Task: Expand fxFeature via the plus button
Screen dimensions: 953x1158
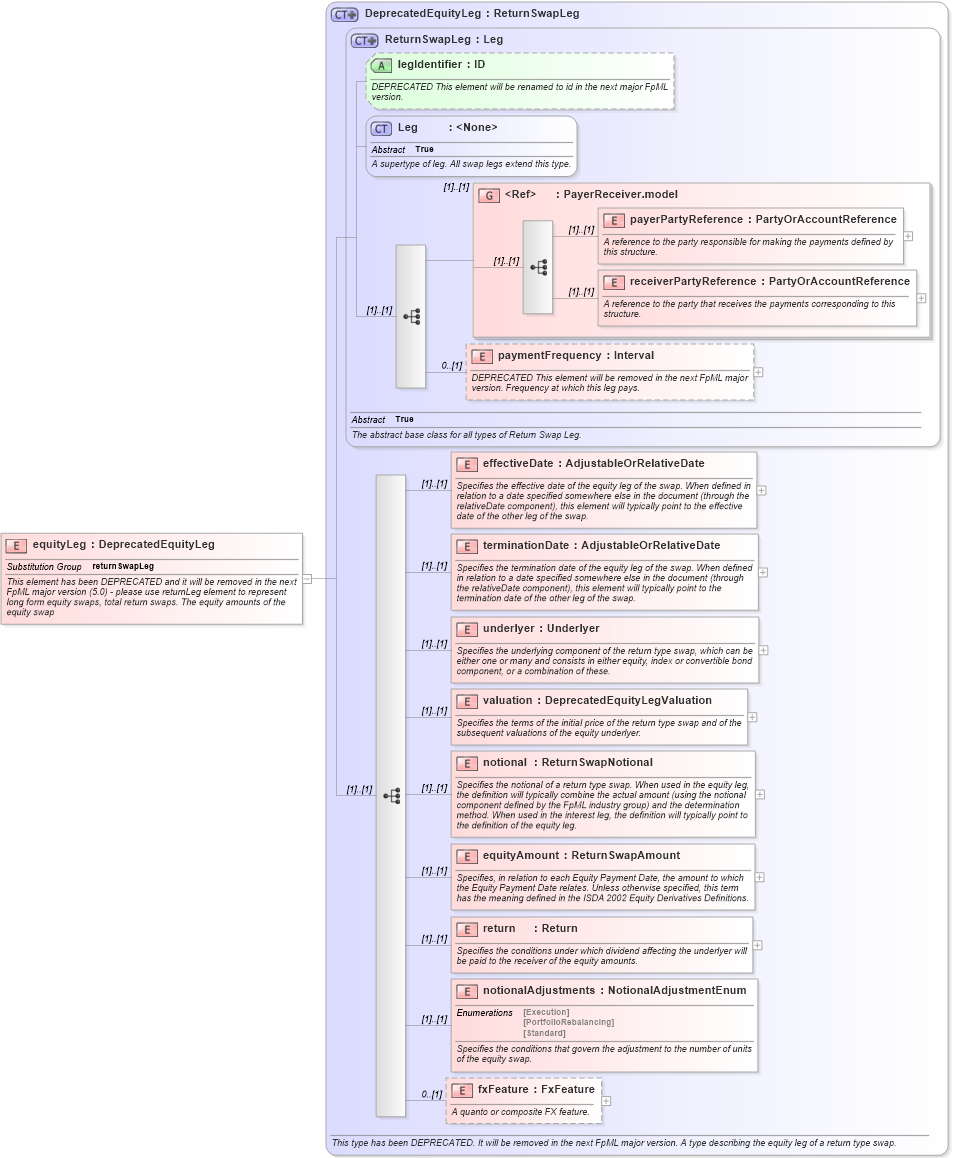Action: (x=606, y=1099)
